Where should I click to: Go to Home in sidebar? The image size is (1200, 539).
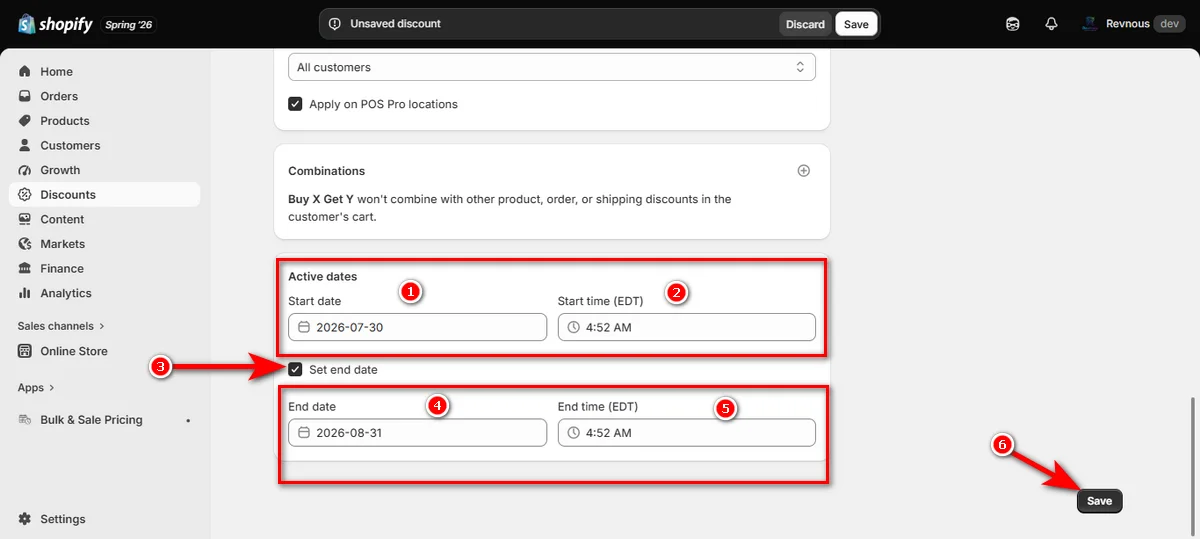[x=105, y=72]
